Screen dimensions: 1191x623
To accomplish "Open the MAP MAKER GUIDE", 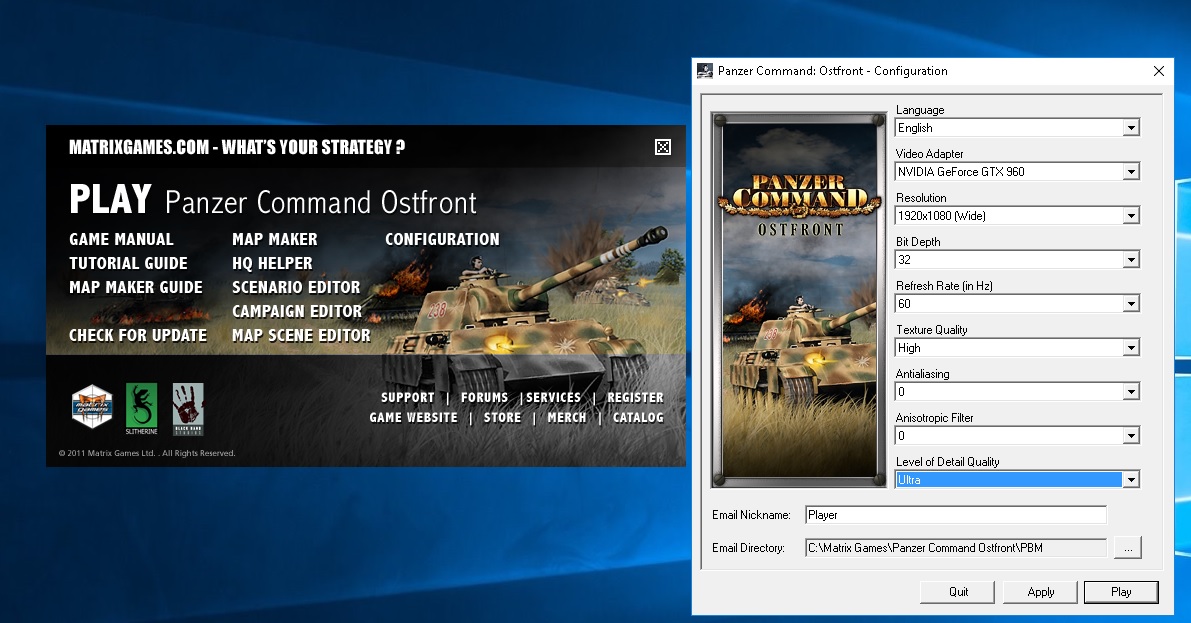I will click(x=136, y=288).
